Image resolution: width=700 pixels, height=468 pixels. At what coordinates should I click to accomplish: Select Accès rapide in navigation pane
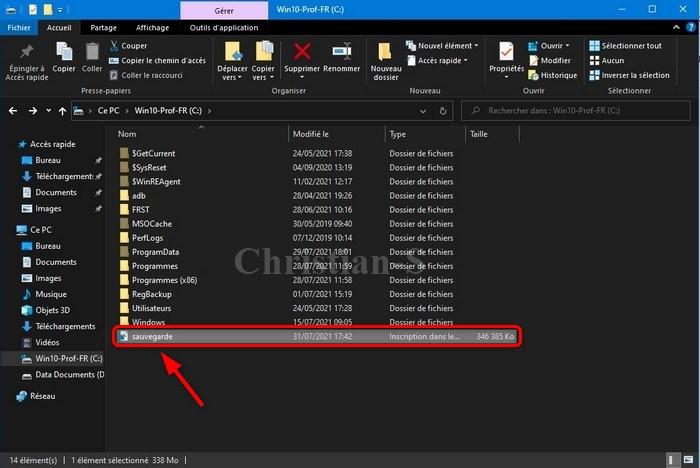53,144
